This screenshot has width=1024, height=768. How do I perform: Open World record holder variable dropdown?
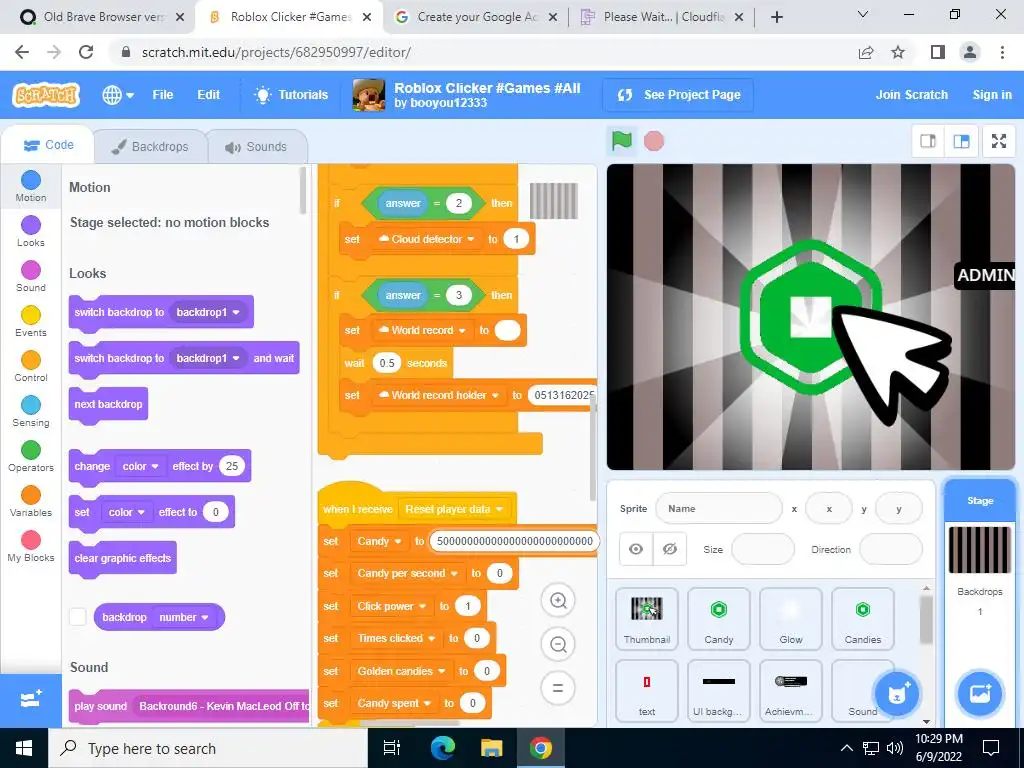click(439, 395)
